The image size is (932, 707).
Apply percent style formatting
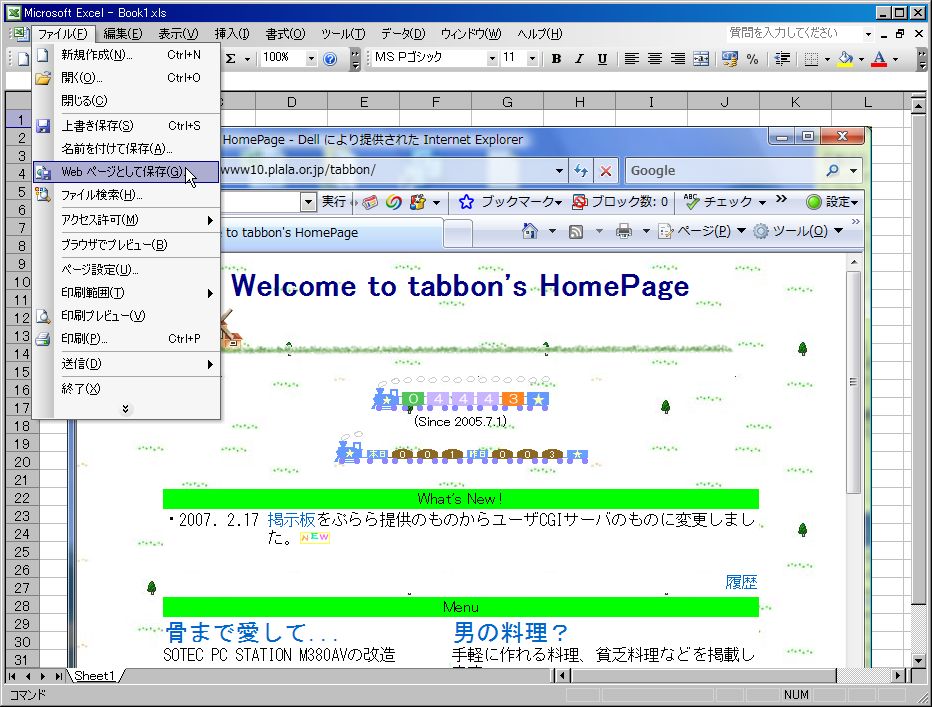752,58
